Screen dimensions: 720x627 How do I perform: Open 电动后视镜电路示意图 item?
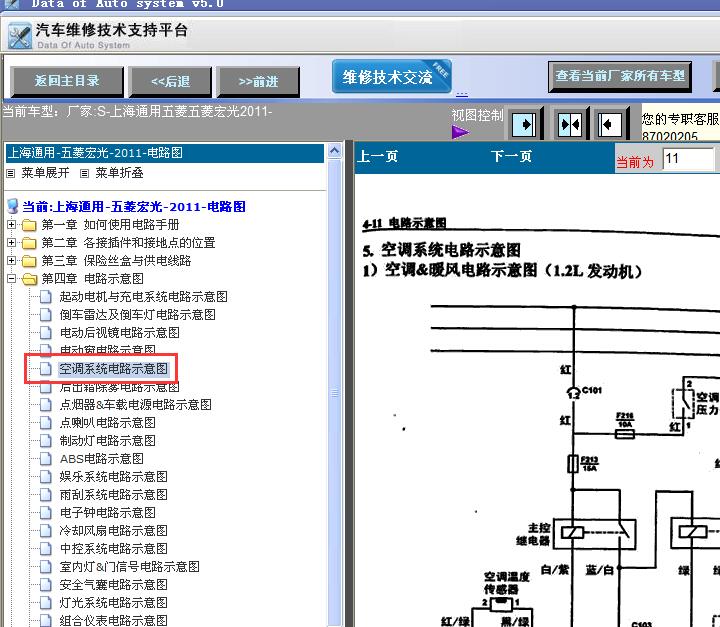(x=119, y=333)
